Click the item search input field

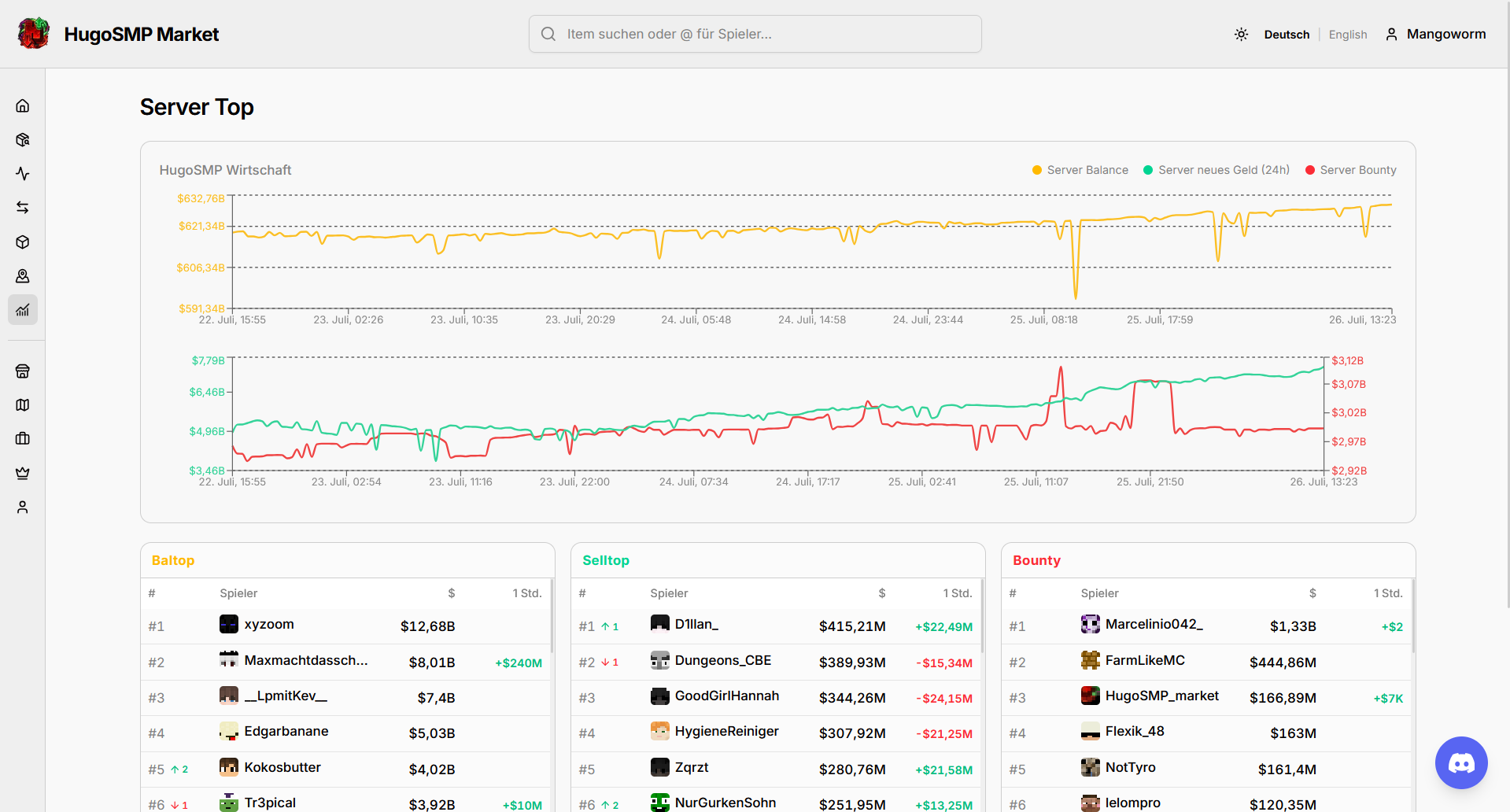click(755, 34)
